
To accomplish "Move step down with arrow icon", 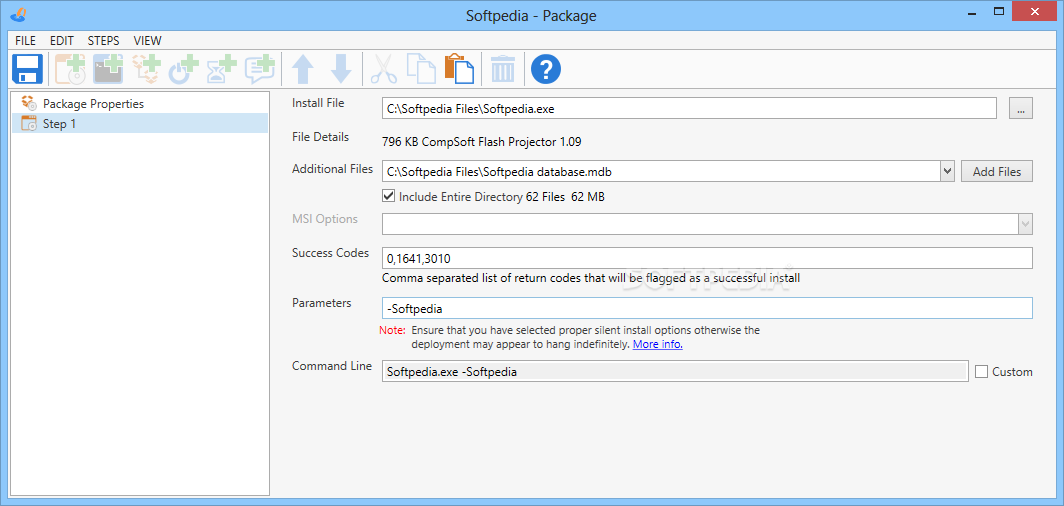I will coord(341,69).
